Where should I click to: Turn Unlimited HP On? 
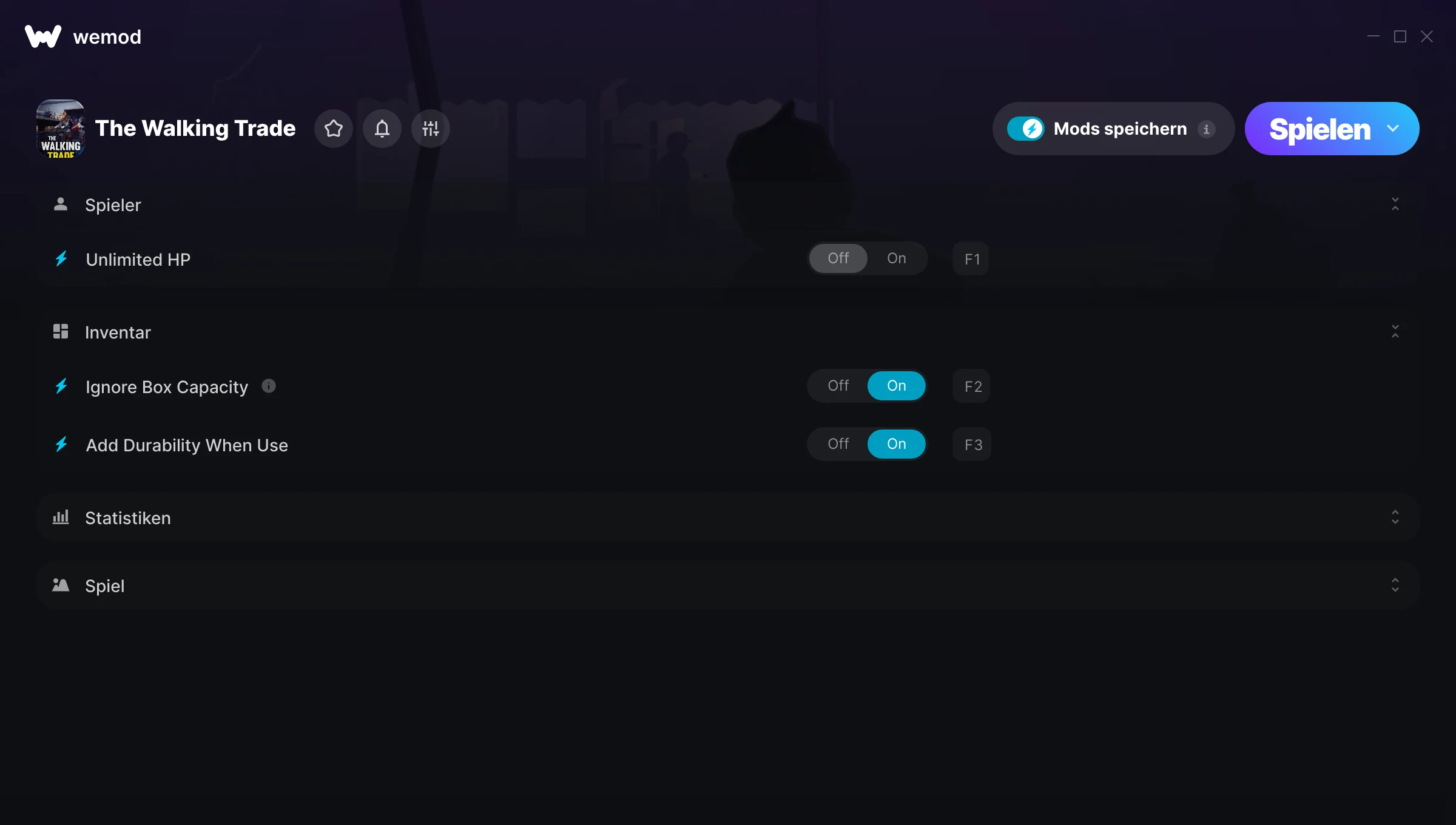click(897, 258)
